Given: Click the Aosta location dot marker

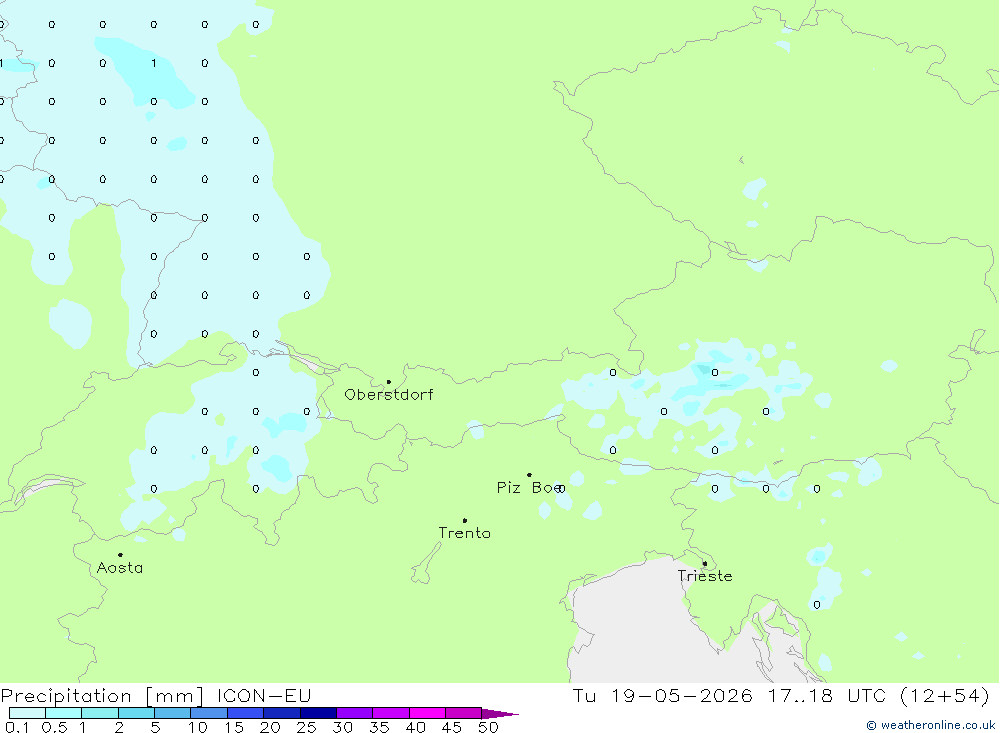Looking at the screenshot, I should [x=120, y=555].
